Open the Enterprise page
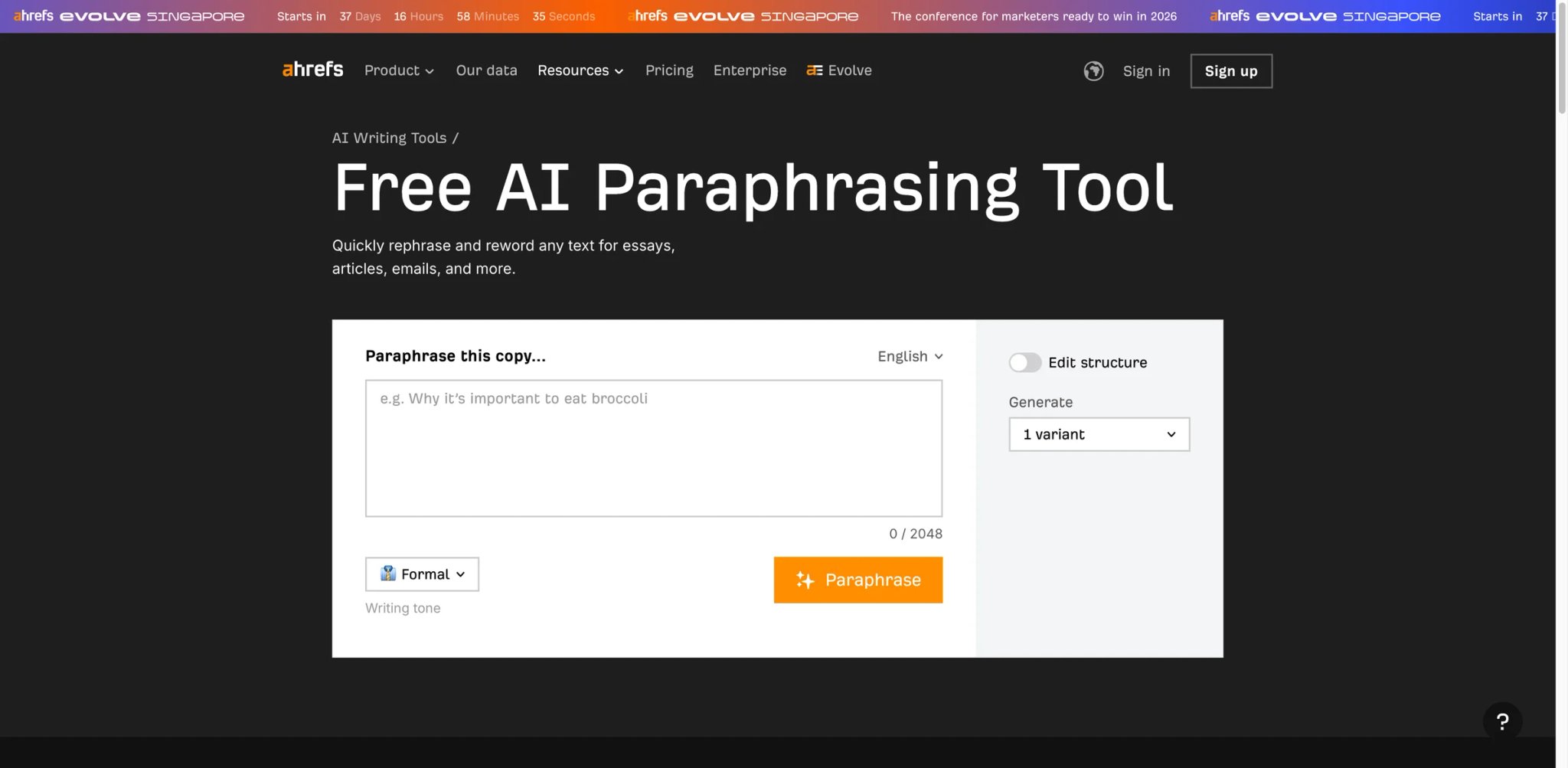This screenshot has height=768, width=1568. [x=750, y=70]
